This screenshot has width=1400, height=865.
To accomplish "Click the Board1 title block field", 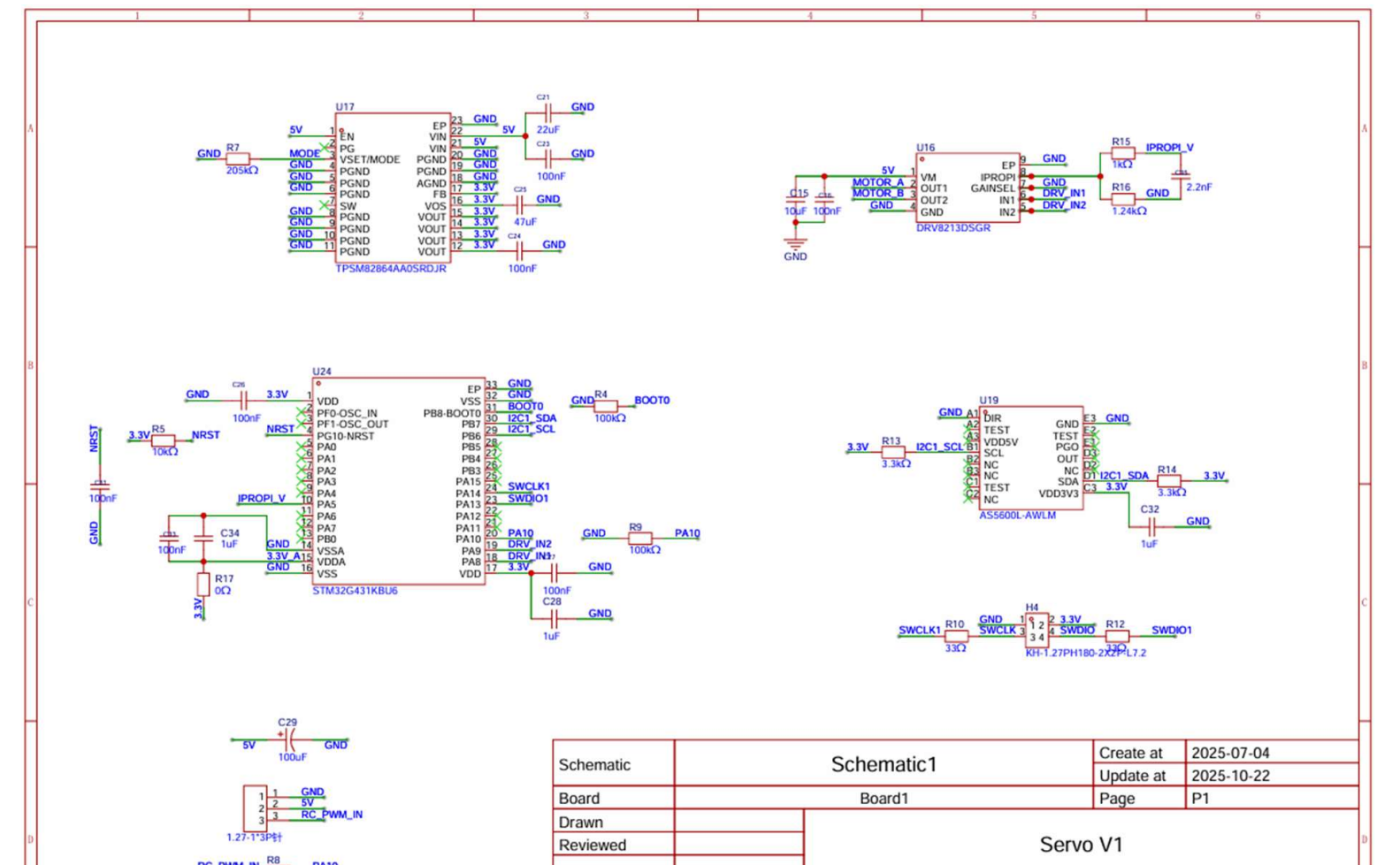I will (884, 798).
